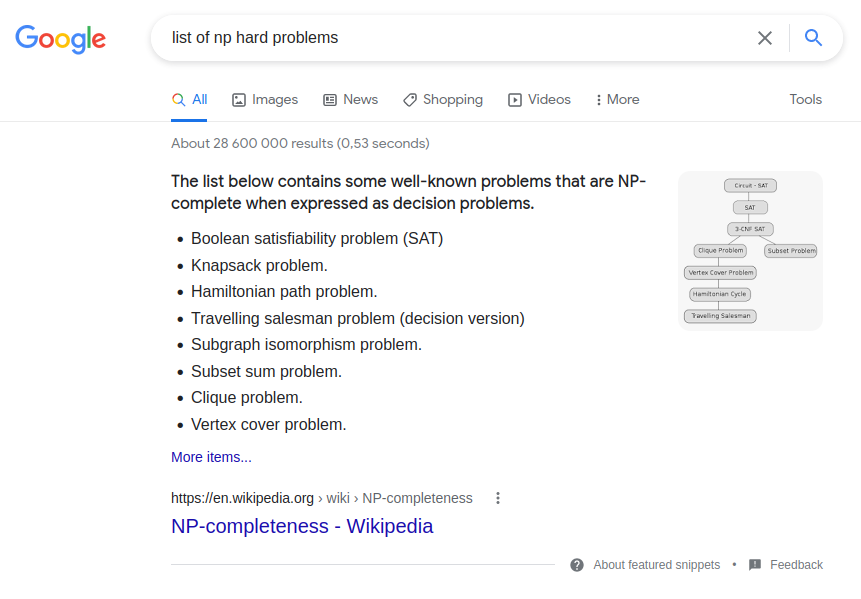Open the NP problem diagram thumbnail
This screenshot has width=861, height=599.
750,251
